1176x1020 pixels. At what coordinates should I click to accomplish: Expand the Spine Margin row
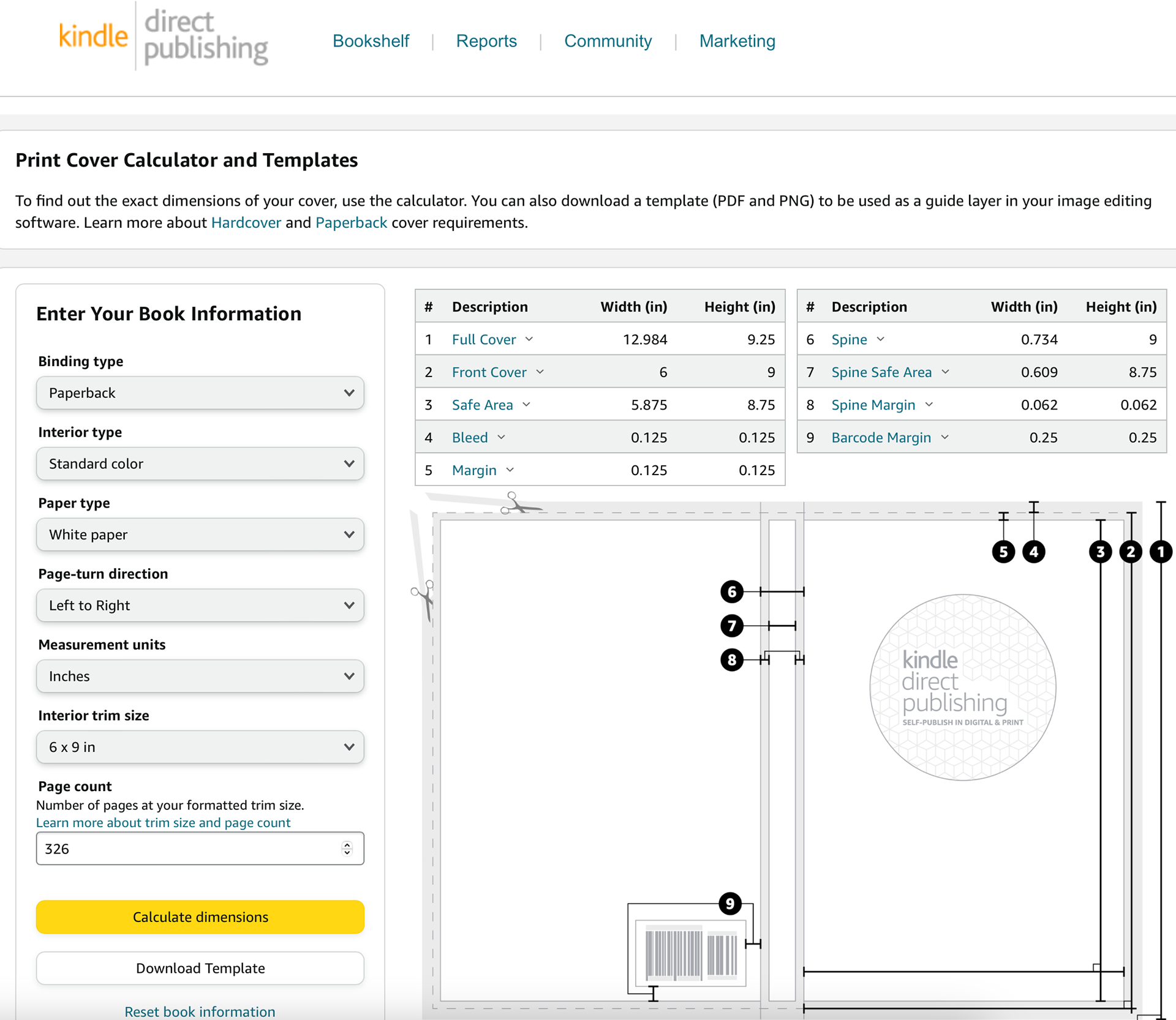pyautogui.click(x=883, y=405)
